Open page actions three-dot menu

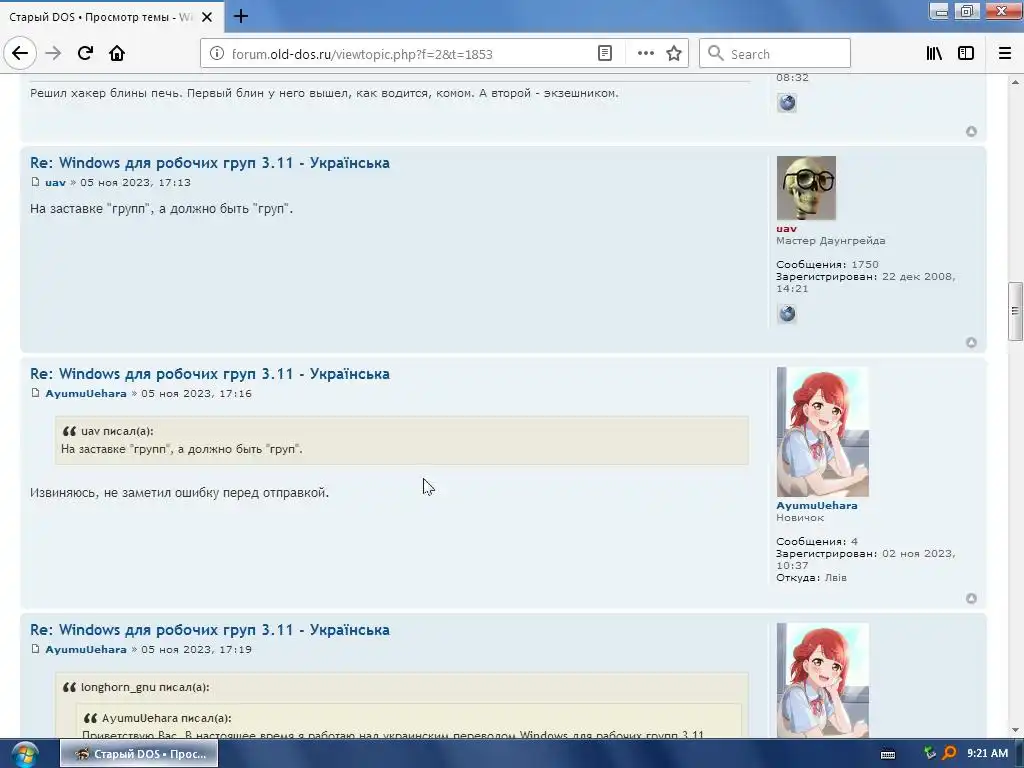[645, 54]
